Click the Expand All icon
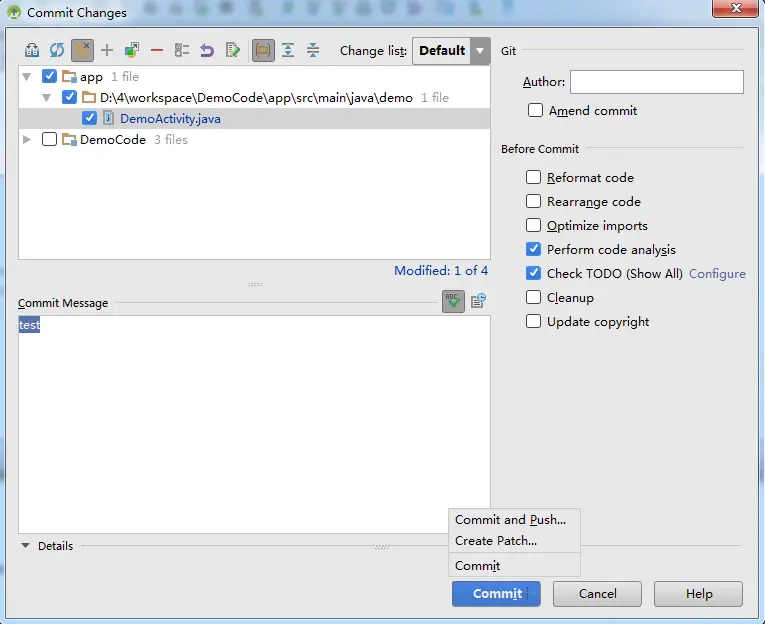This screenshot has height=624, width=765. click(x=288, y=50)
